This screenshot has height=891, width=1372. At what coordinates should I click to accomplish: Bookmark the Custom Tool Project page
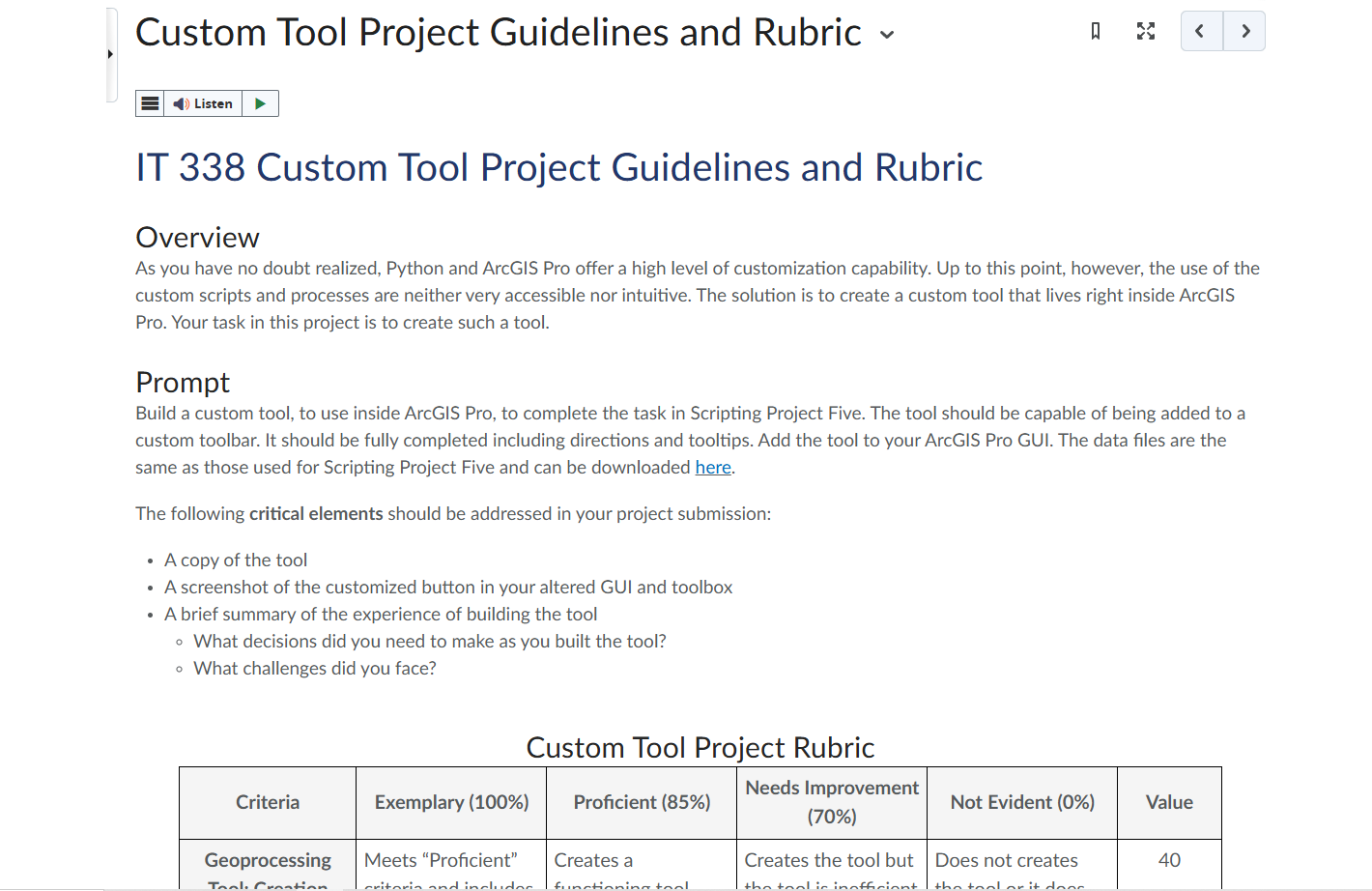(1095, 31)
